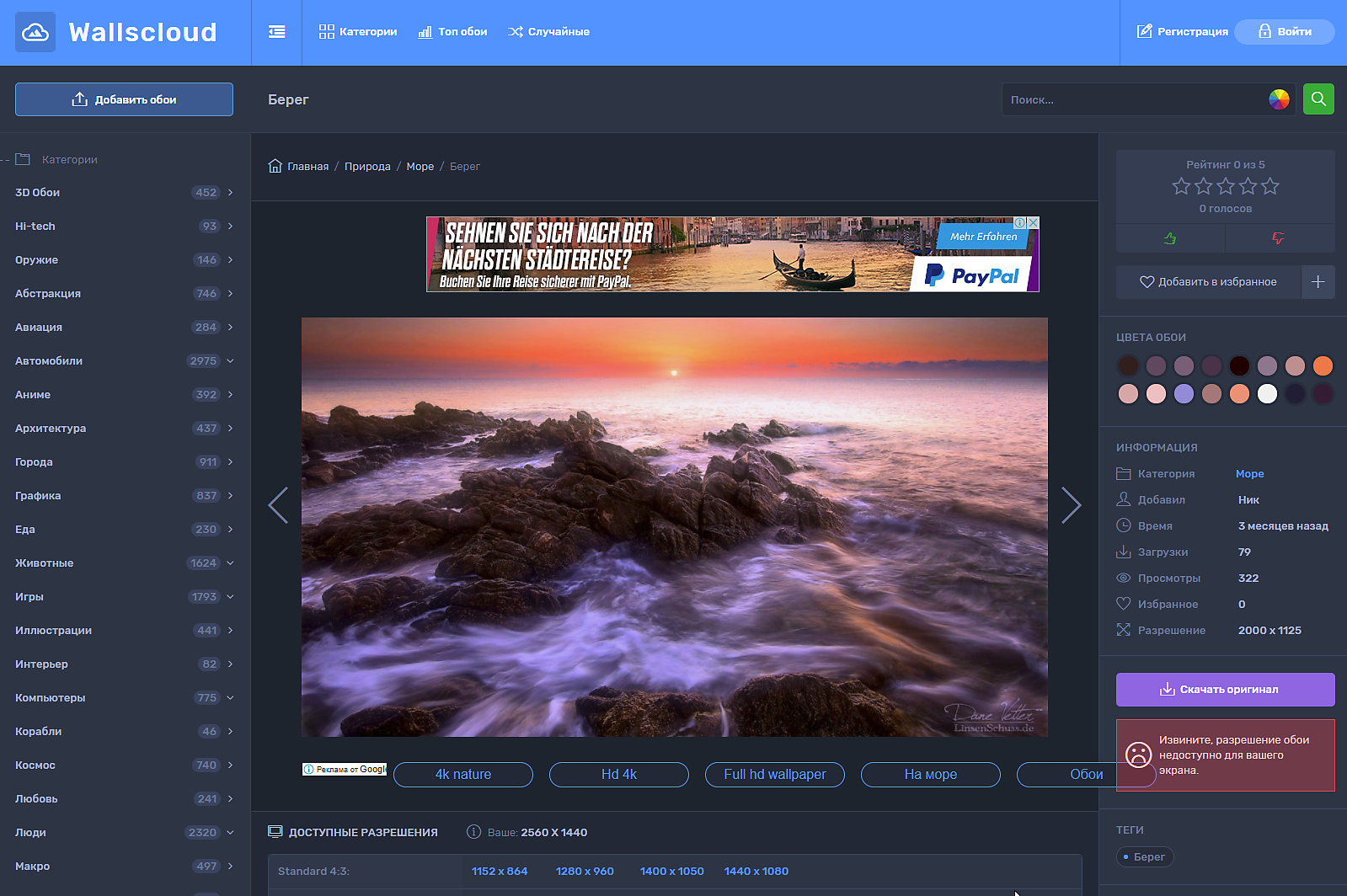1347x896 pixels.
Task: Click the green thumbs-up vote icon
Action: (1170, 238)
